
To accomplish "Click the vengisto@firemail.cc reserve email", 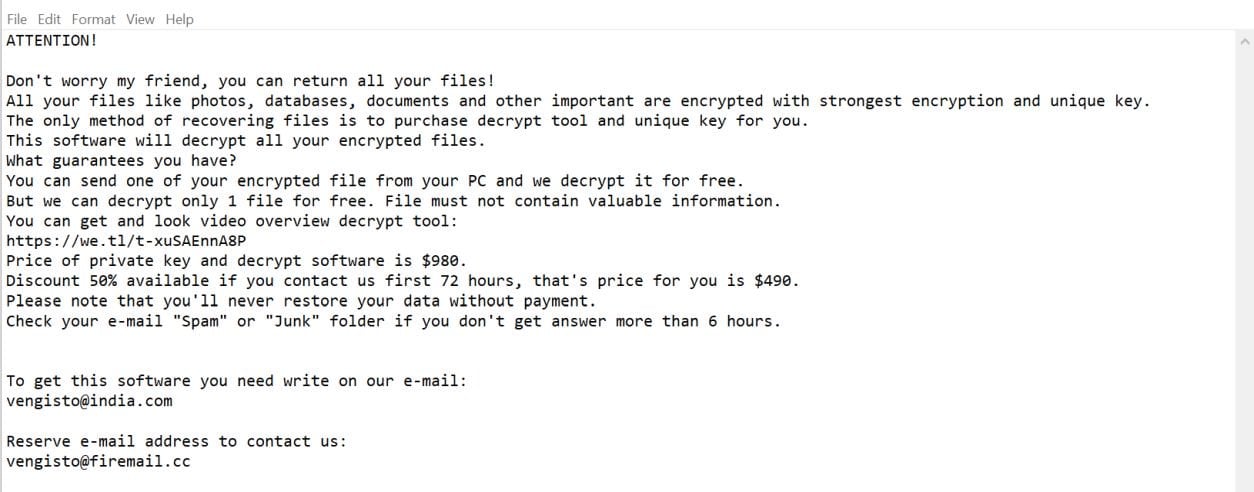I will (98, 461).
